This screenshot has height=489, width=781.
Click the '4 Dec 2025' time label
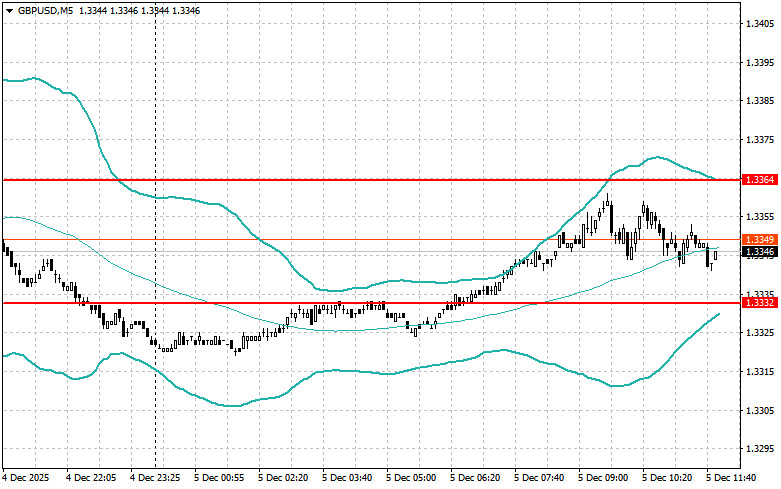[x=26, y=478]
